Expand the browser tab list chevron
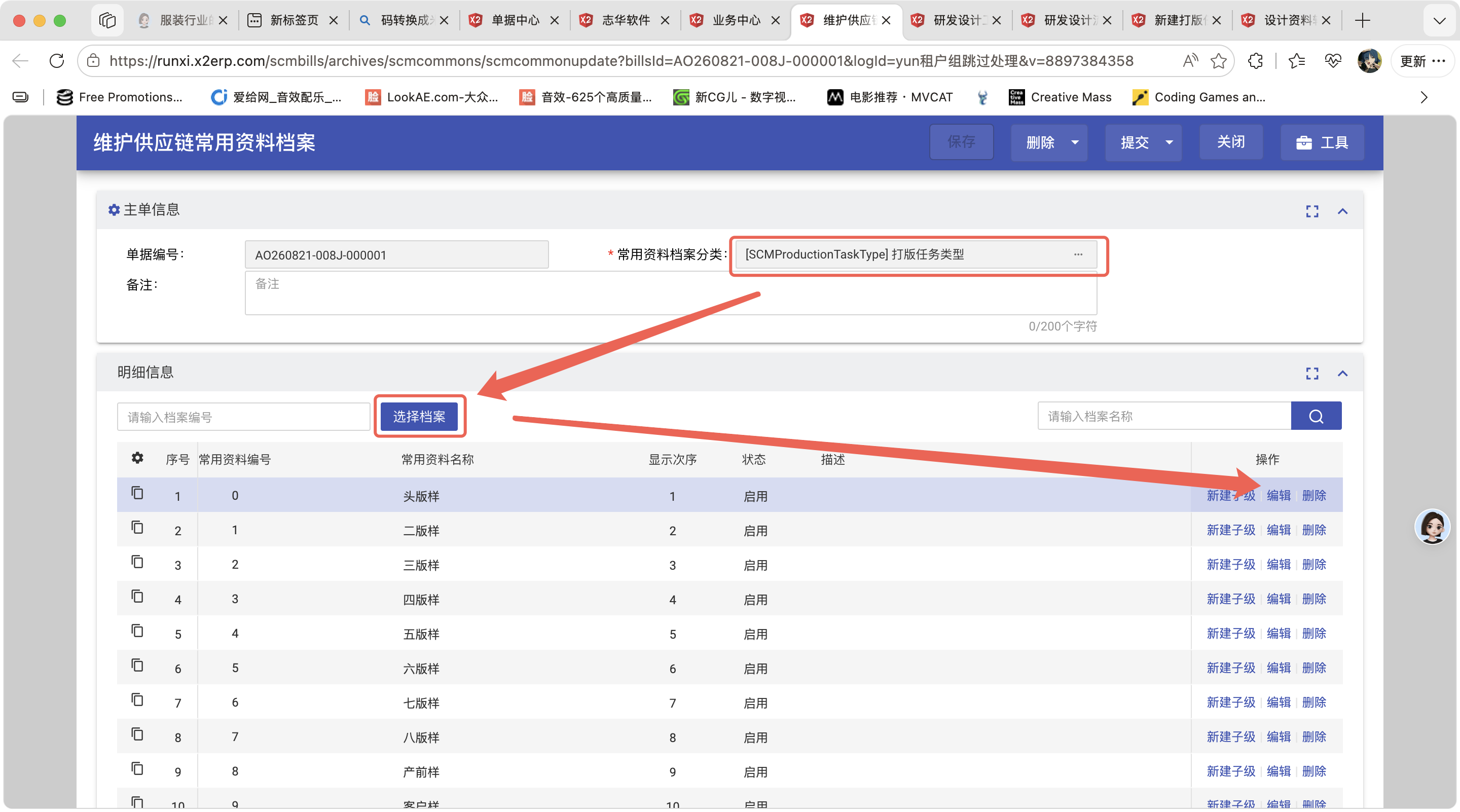Viewport: 1460px width, 812px height. coord(1439,20)
